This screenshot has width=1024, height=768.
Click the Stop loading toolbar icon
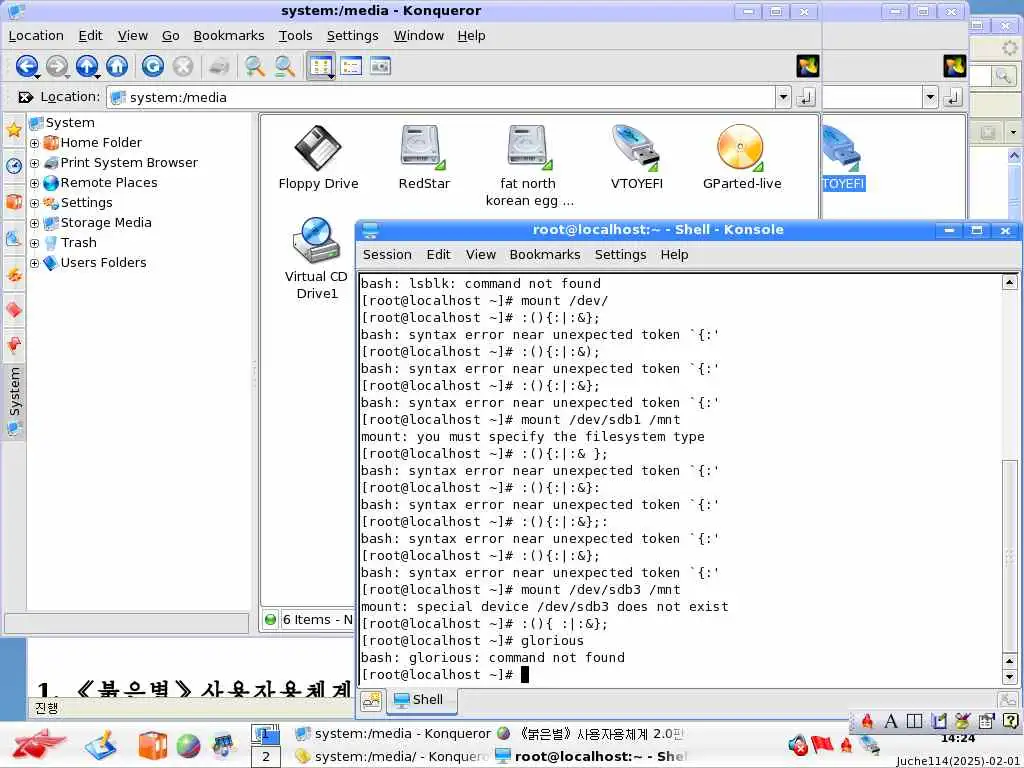pos(183,66)
